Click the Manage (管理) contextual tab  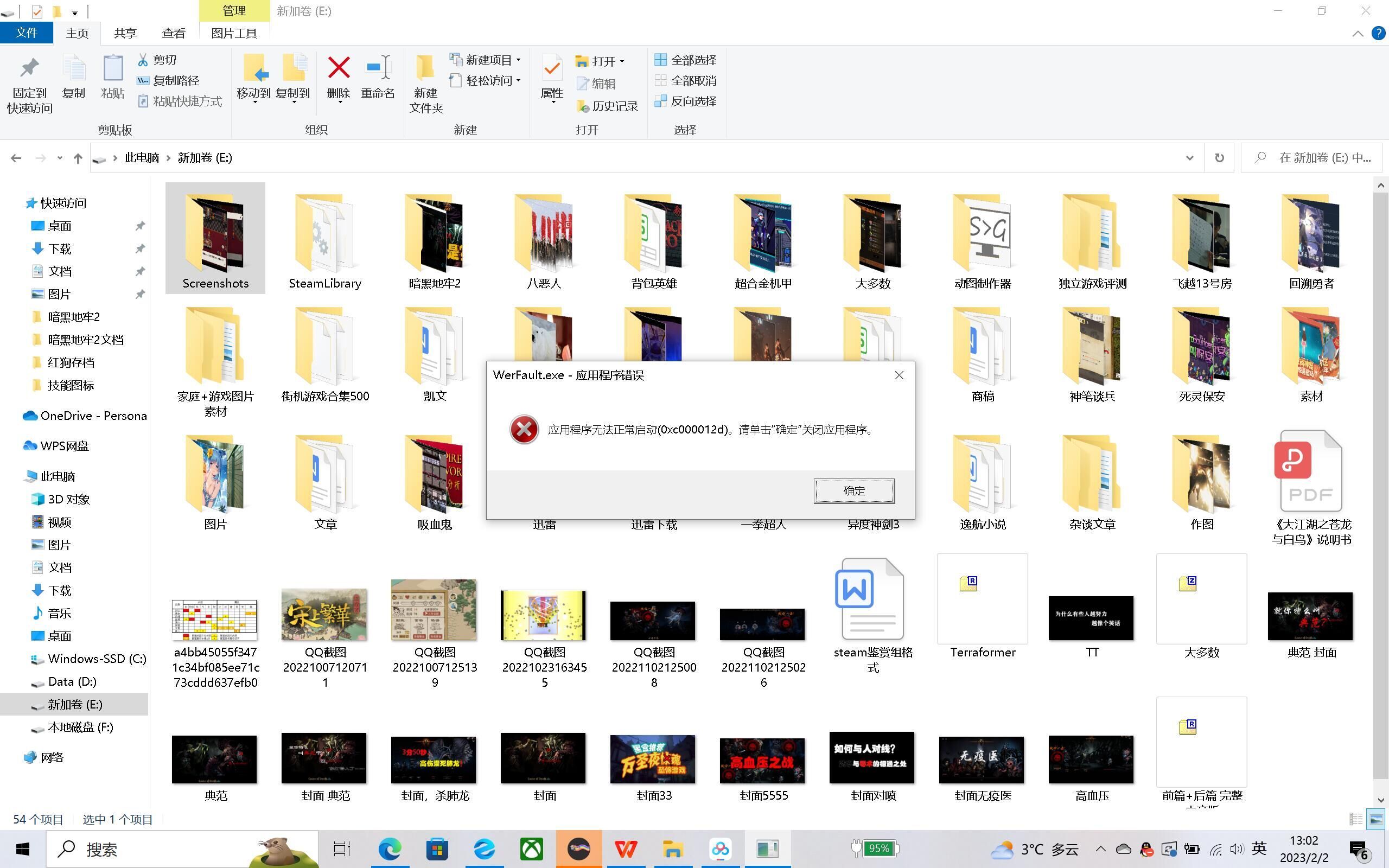pos(234,10)
